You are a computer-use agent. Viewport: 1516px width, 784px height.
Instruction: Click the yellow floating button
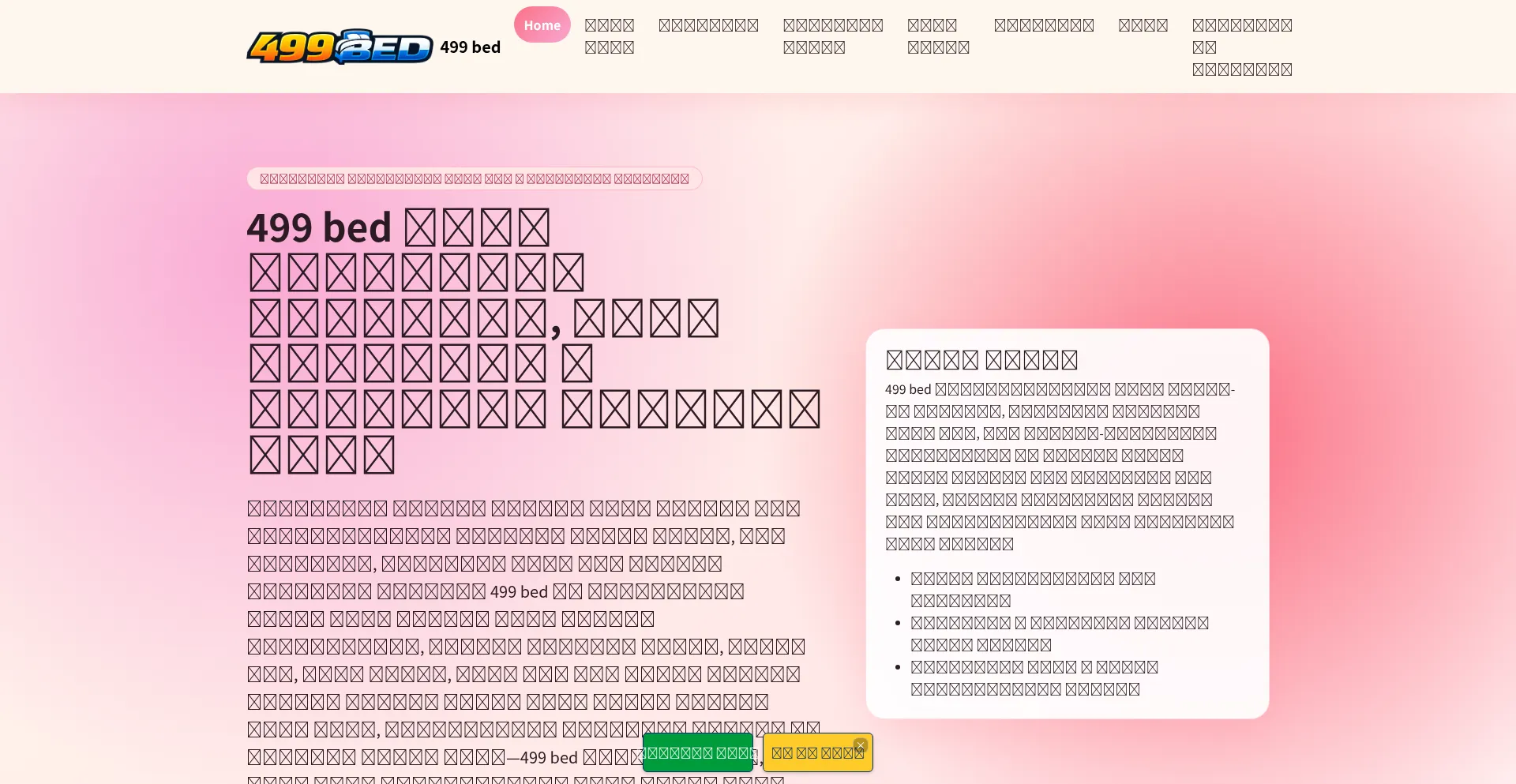(817, 752)
